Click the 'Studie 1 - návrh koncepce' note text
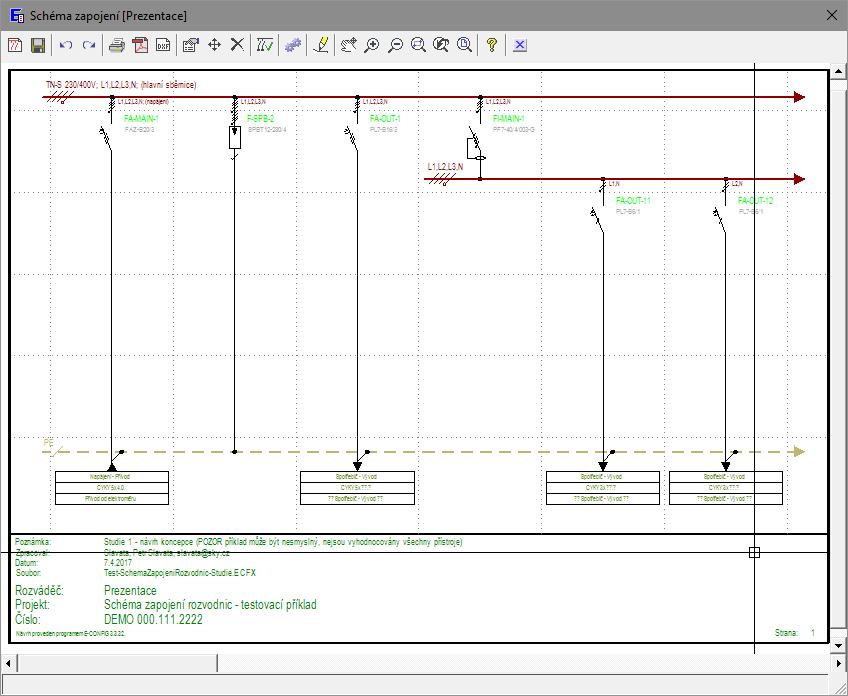Screen dimensions: 848x696 148,542
